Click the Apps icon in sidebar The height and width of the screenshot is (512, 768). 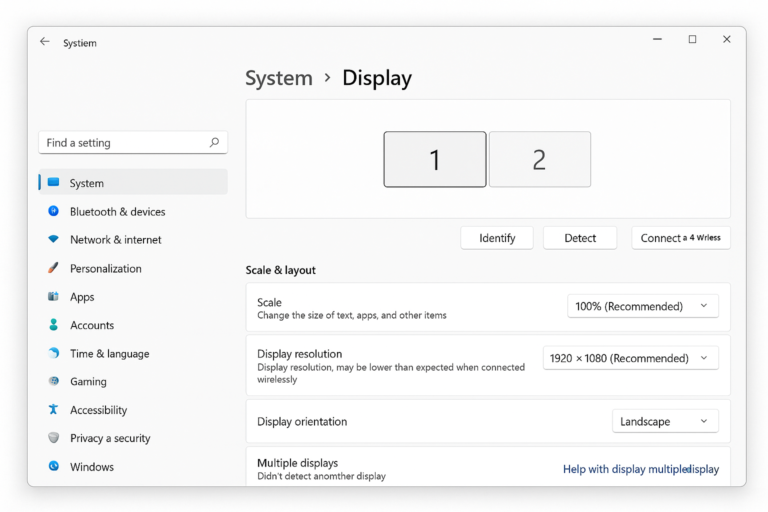53,297
